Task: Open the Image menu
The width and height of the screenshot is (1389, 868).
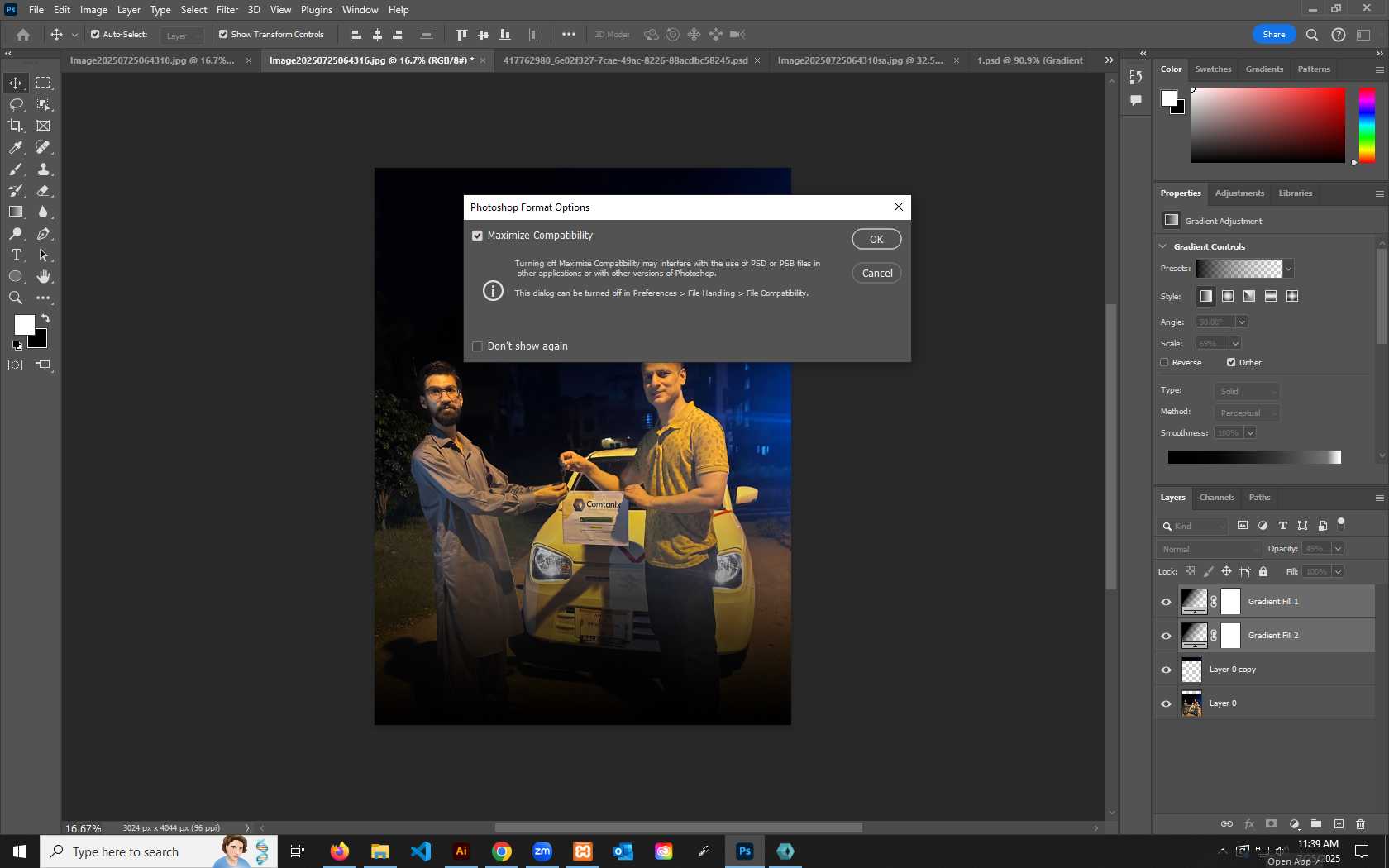Action: pyautogui.click(x=93, y=10)
